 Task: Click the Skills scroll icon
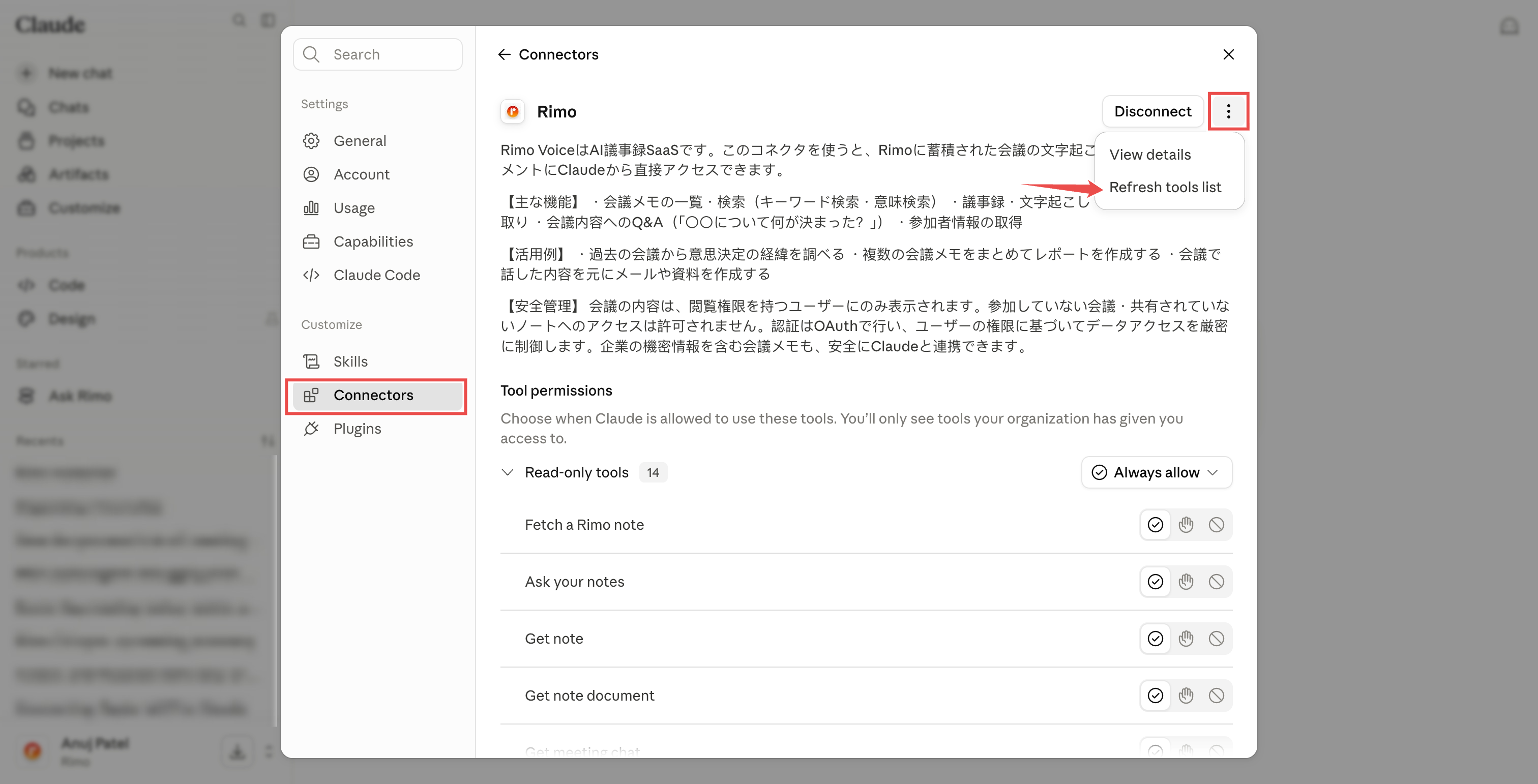tap(311, 361)
